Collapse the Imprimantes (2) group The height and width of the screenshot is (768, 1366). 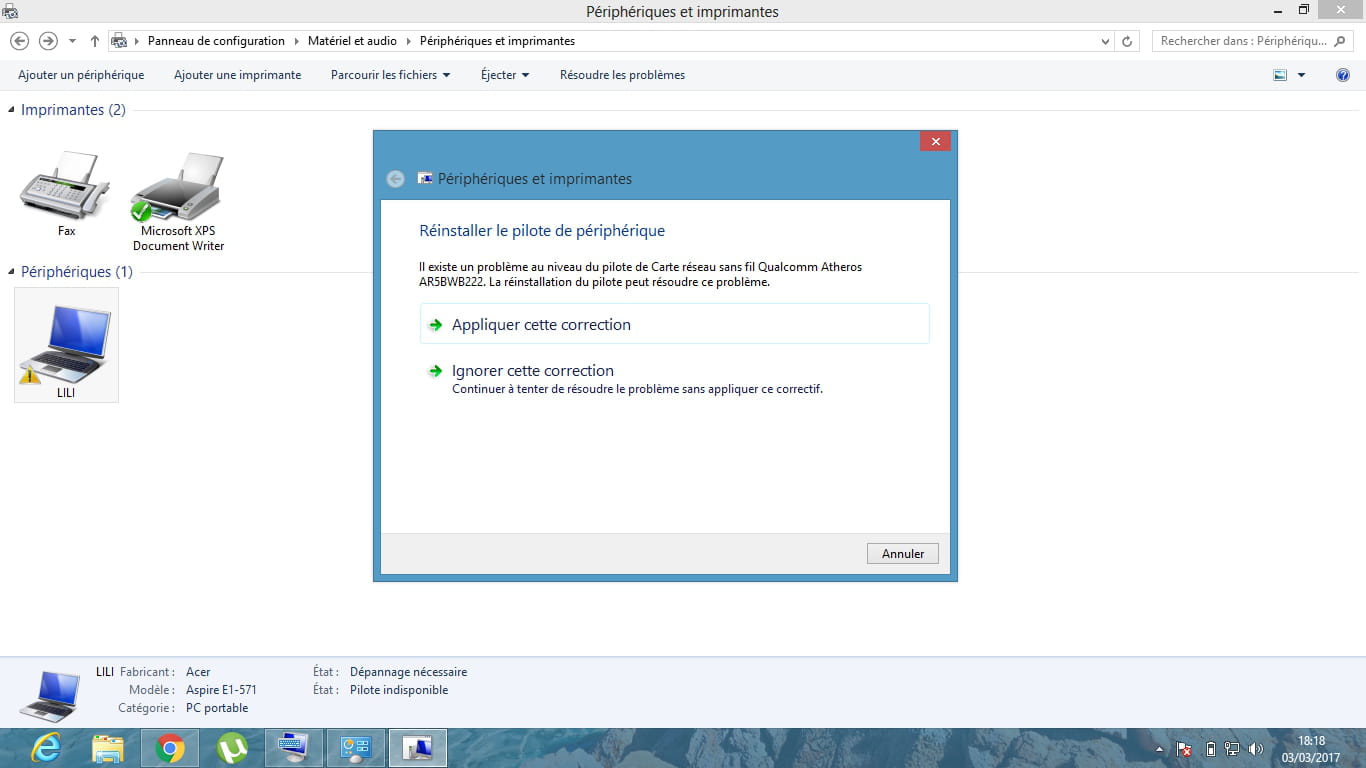(x=12, y=110)
